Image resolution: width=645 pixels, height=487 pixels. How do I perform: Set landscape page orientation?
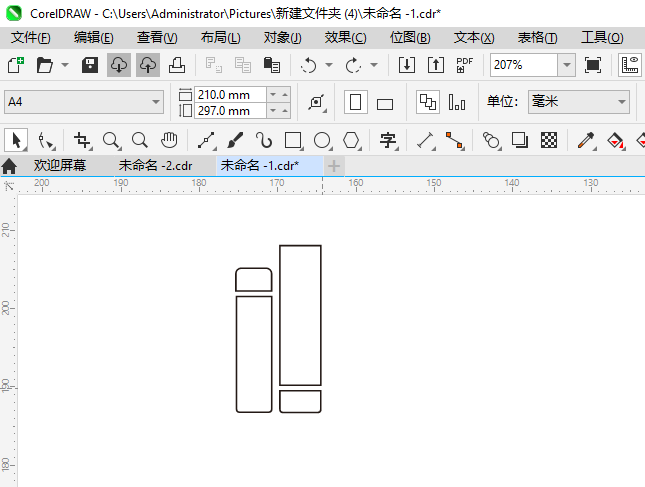[x=385, y=104]
